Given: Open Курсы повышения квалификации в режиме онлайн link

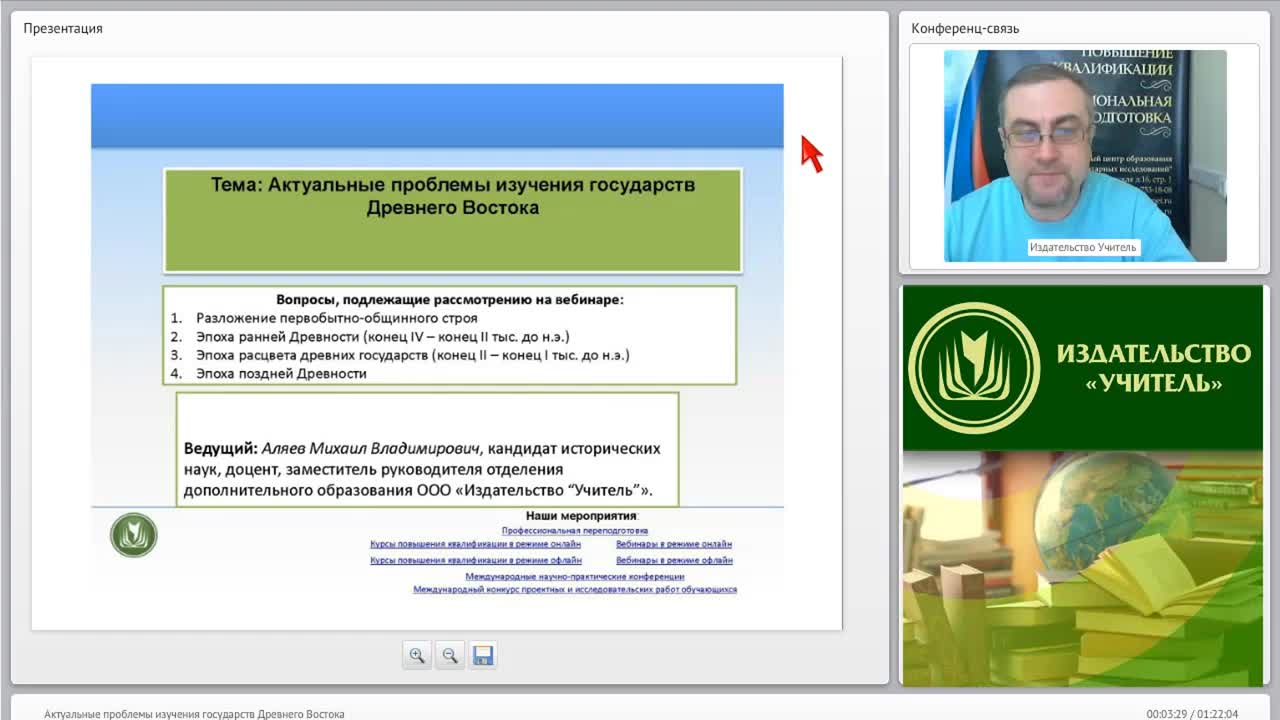Looking at the screenshot, I should click(475, 545).
